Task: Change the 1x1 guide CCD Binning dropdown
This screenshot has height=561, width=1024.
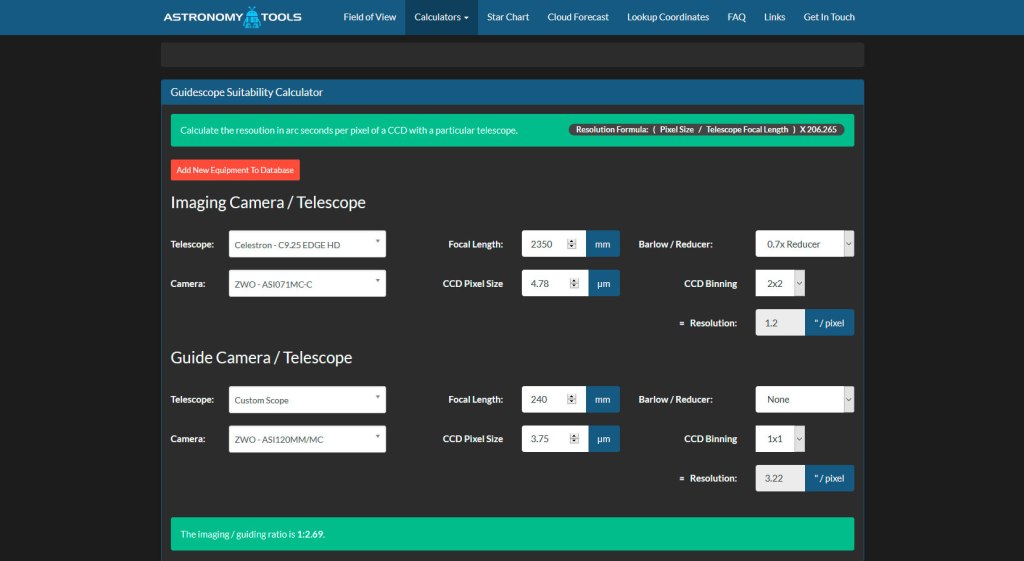Action: (x=779, y=438)
